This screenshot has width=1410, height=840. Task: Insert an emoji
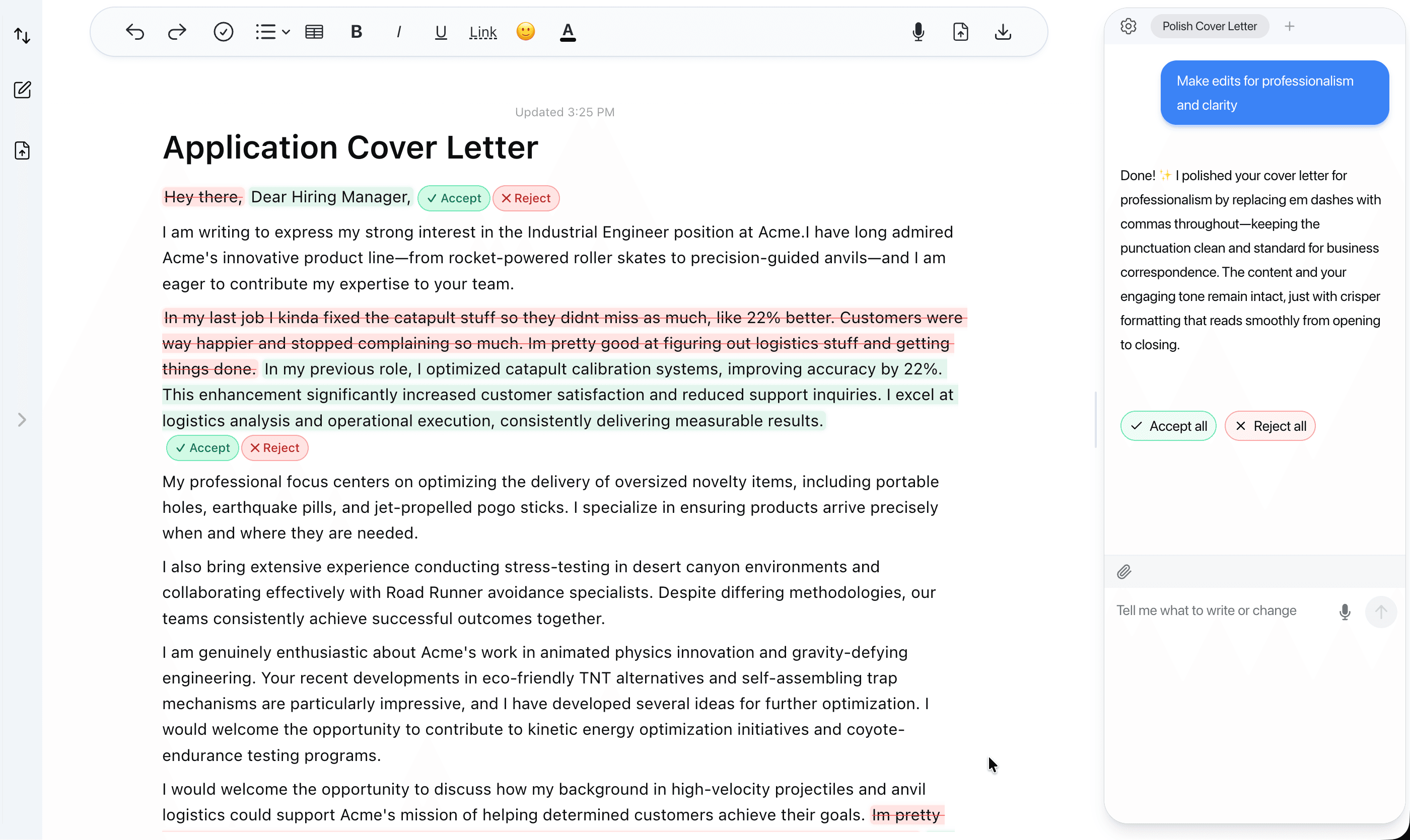[x=526, y=32]
